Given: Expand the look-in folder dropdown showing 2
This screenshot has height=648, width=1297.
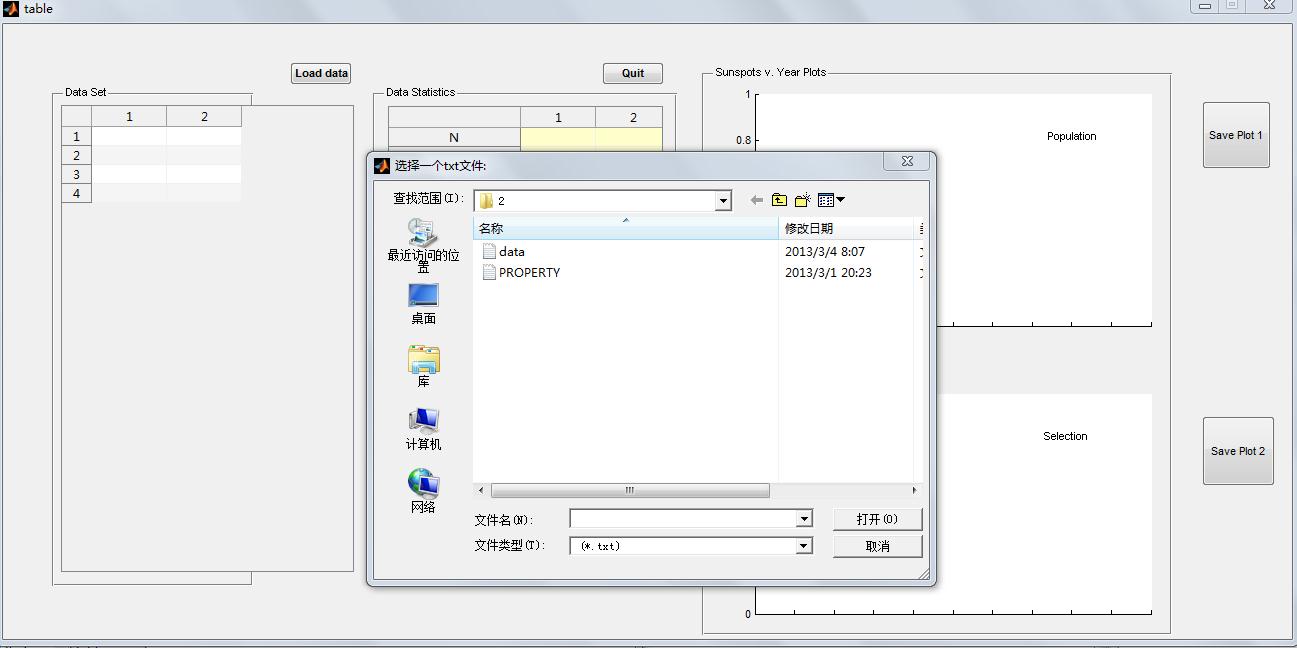Looking at the screenshot, I should [x=723, y=201].
